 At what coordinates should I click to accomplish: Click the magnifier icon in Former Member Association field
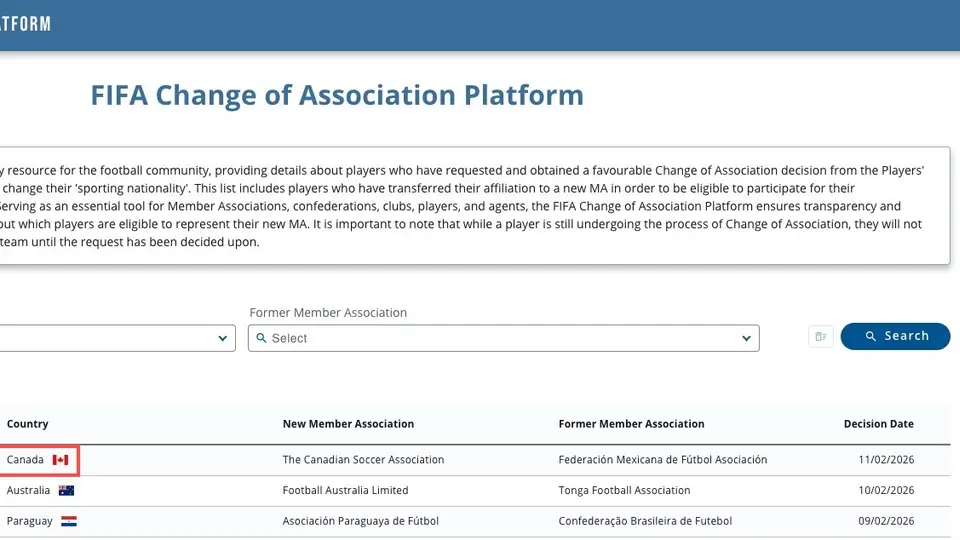click(x=261, y=338)
